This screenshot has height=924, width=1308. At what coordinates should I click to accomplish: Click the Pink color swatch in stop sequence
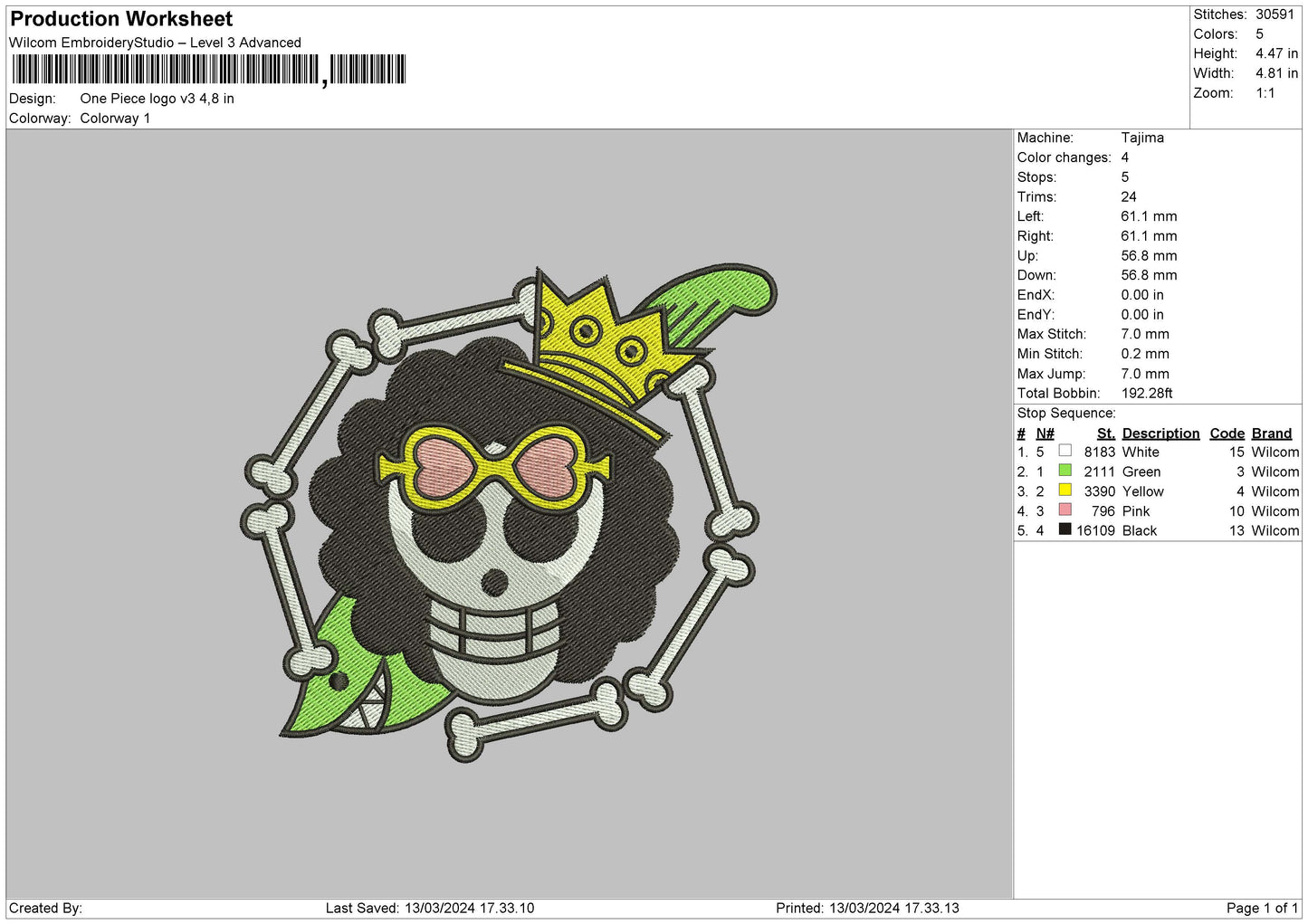coord(1065,510)
